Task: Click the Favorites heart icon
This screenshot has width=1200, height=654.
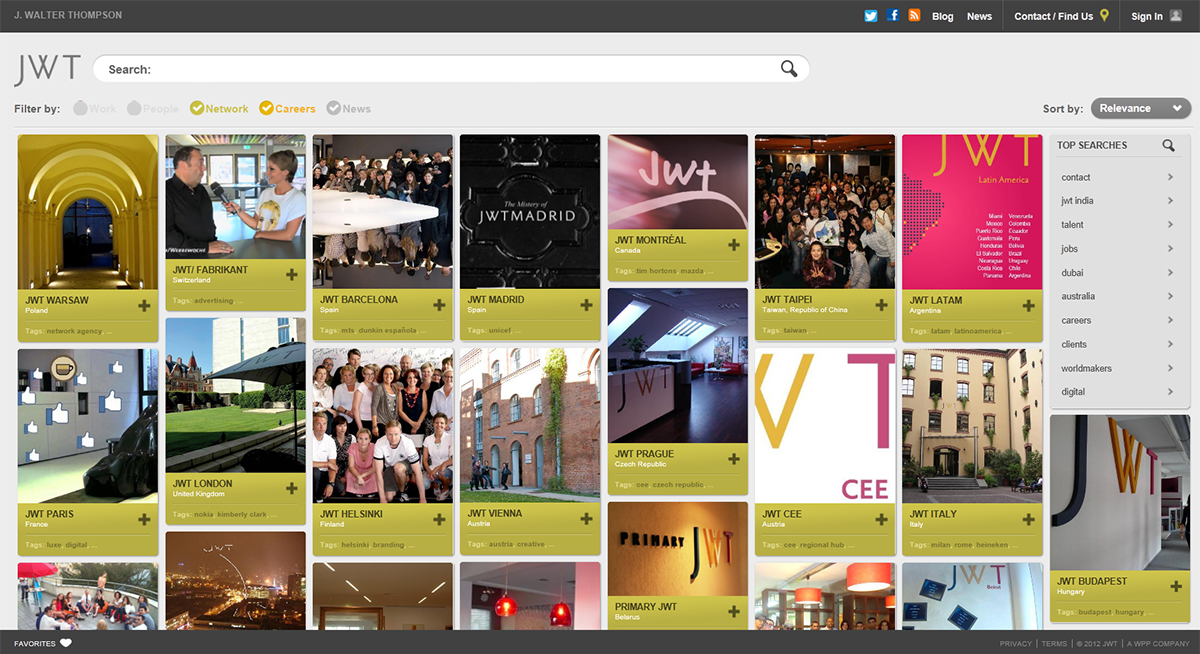Action: [66, 643]
